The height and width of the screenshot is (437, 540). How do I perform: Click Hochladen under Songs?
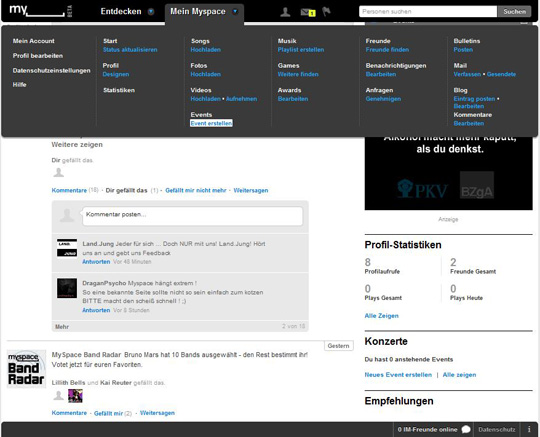coord(206,50)
